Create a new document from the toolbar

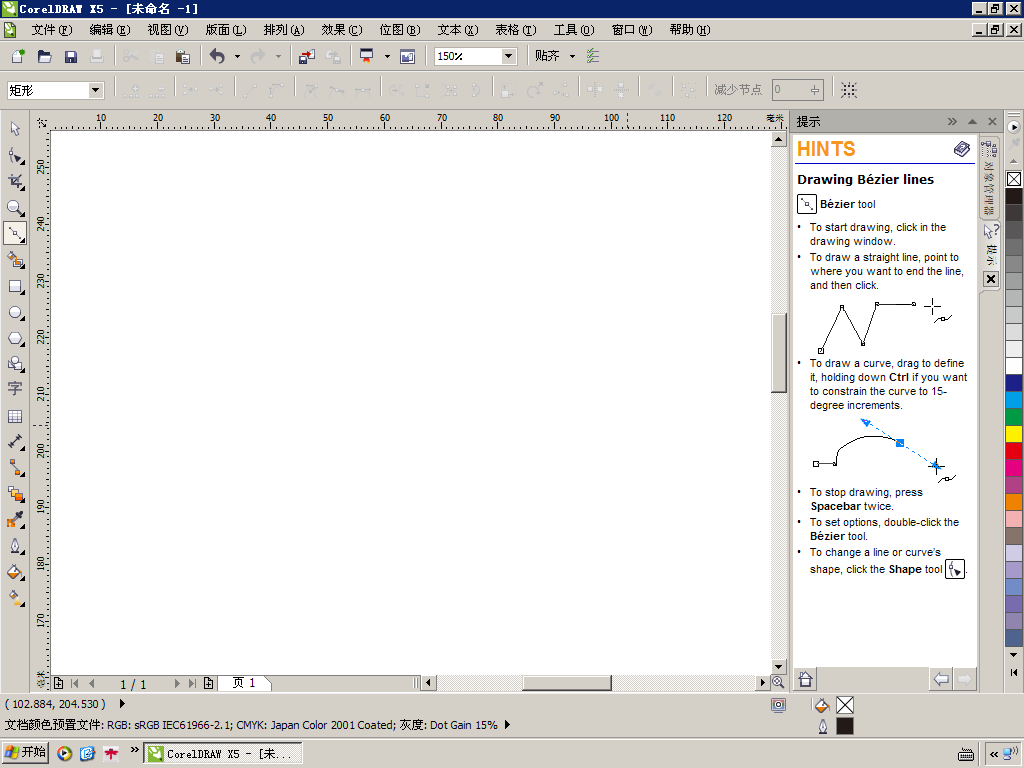tap(18, 57)
